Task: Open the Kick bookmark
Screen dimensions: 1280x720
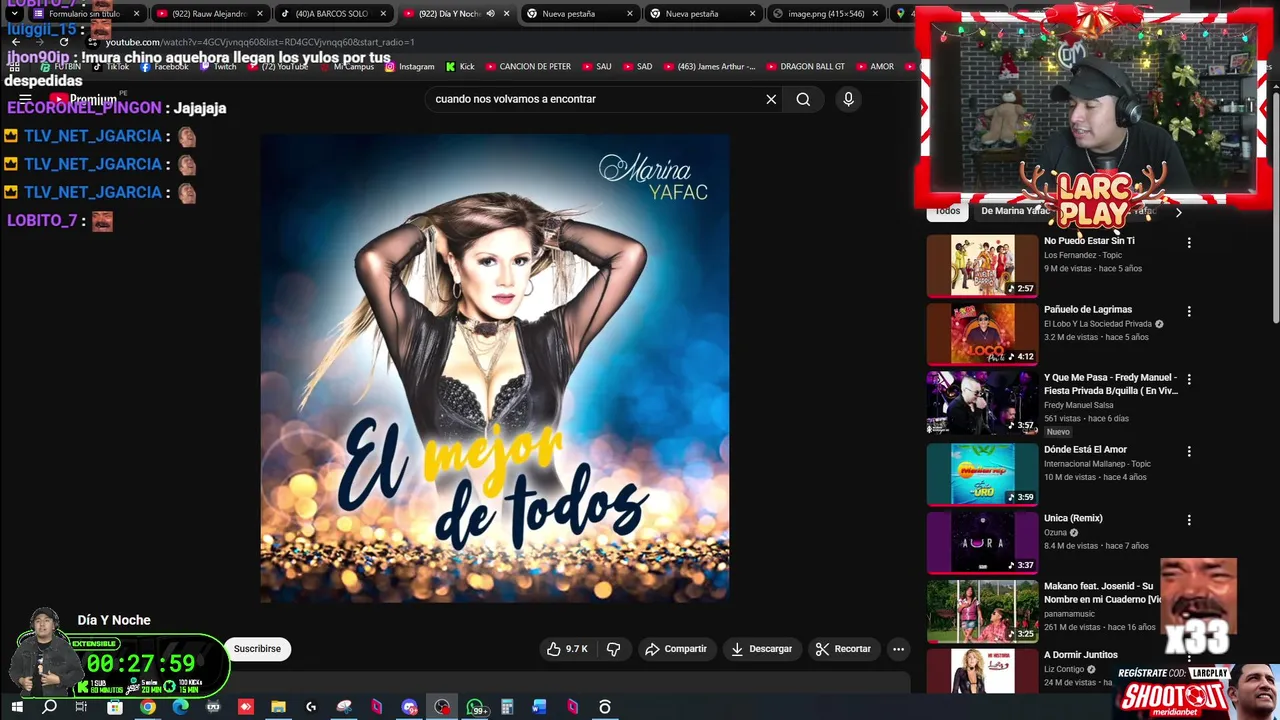Action: (460, 67)
